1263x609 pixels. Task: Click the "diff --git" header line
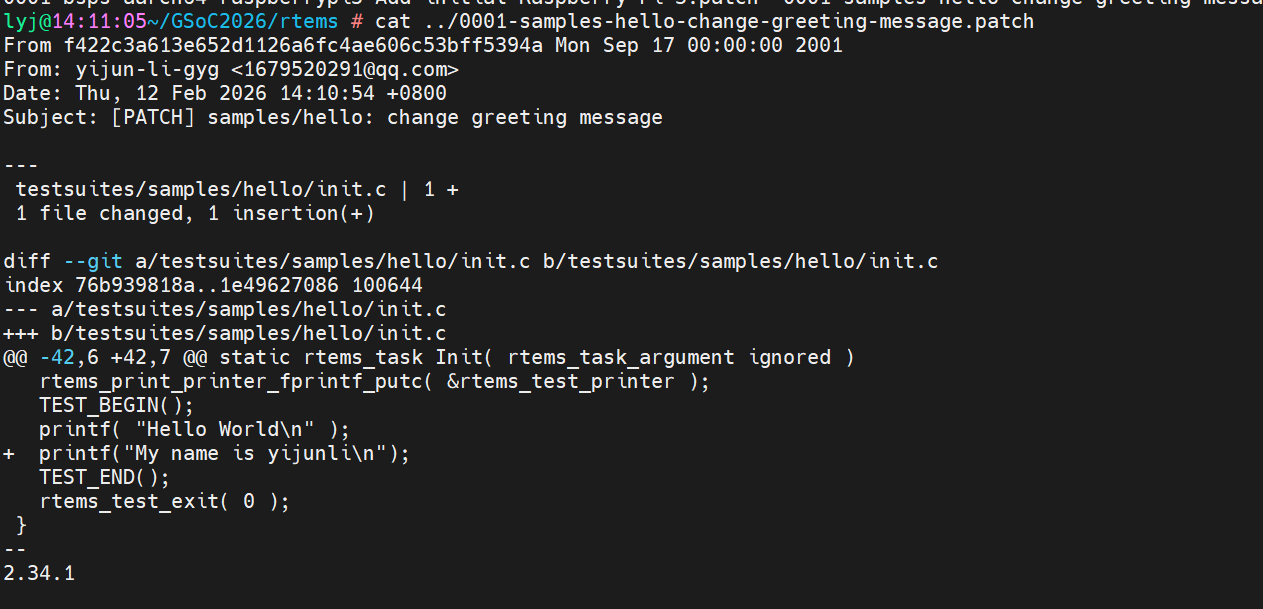[x=63, y=261]
